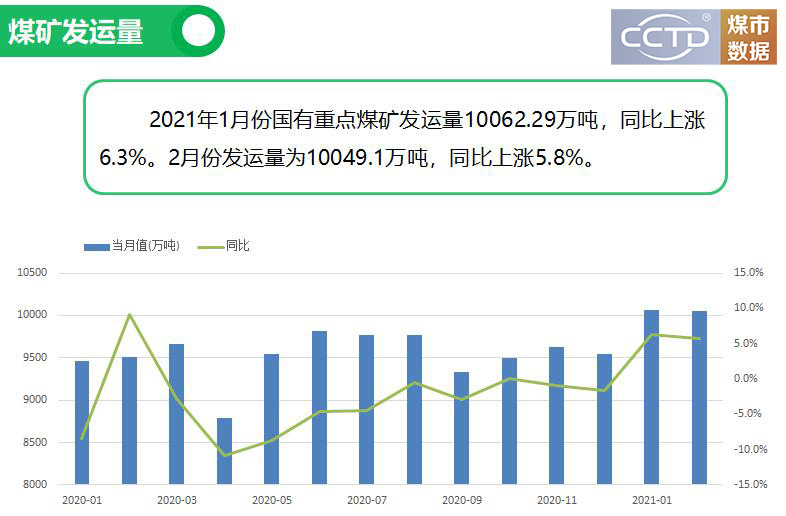Click the 2020-09 blue bar
The width and height of the screenshot is (786, 516).
pos(461,428)
